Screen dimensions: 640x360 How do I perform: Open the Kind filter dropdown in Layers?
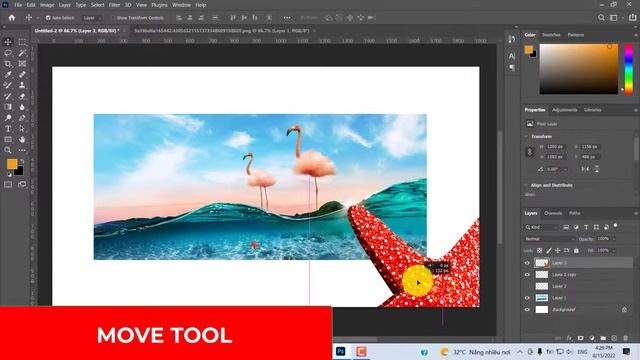point(542,227)
